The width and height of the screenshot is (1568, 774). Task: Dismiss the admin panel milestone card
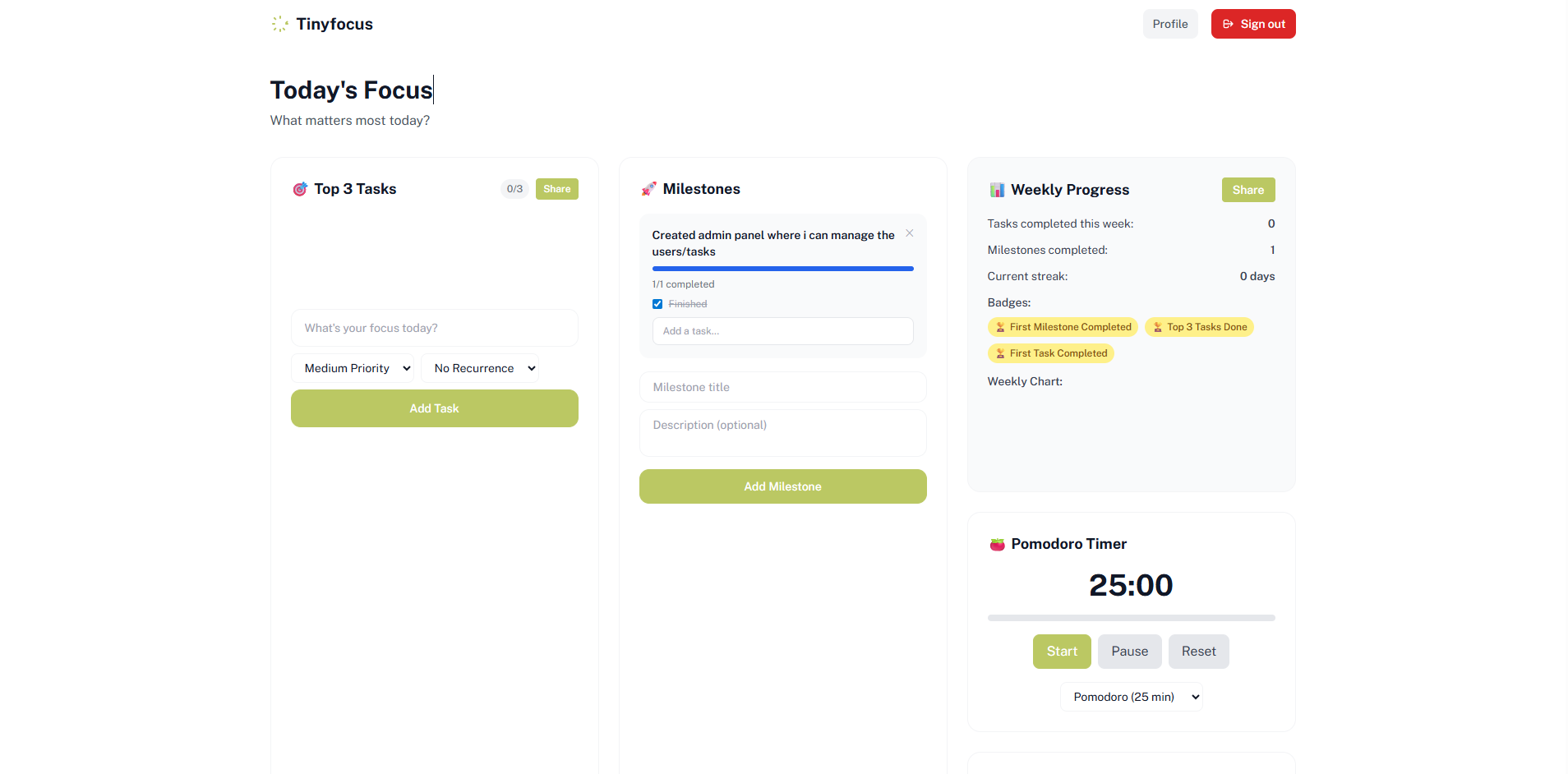[x=909, y=233]
